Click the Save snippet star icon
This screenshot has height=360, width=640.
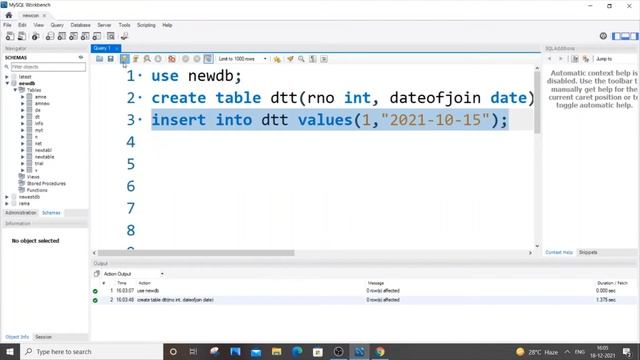277,59
